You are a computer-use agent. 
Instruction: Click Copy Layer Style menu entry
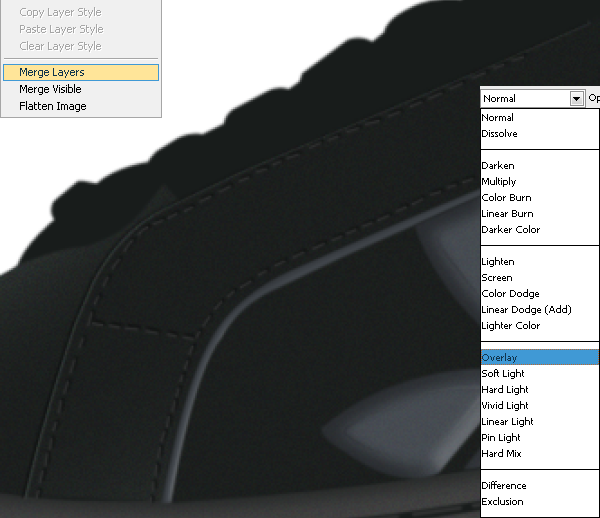point(81,12)
